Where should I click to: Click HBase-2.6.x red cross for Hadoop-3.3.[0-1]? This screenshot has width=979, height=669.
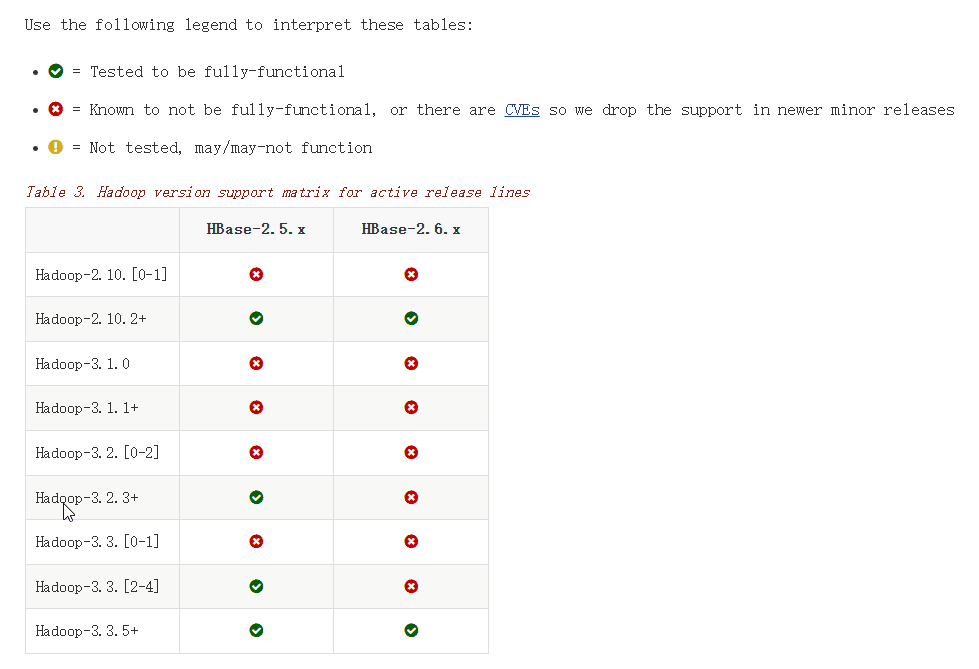pyautogui.click(x=411, y=541)
